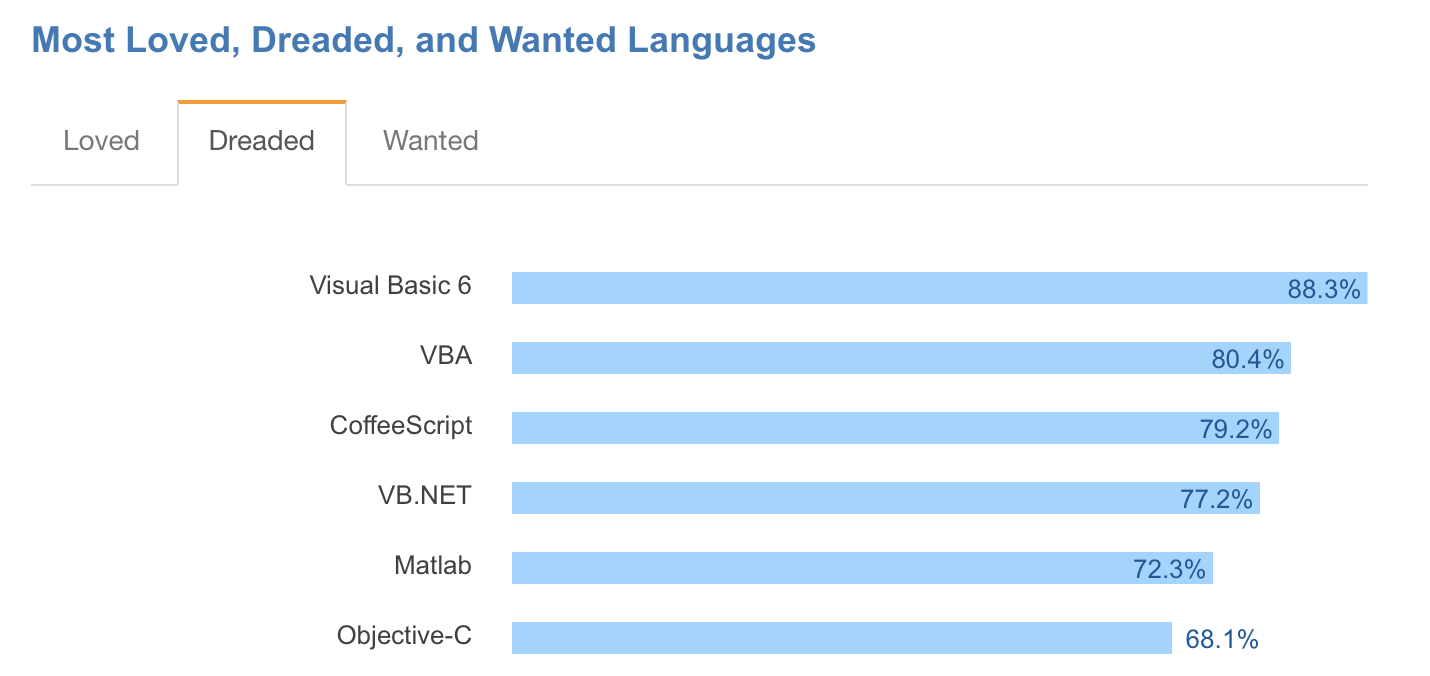Viewport: 1430px width, 676px height.
Task: Click the Matlab label
Action: (x=433, y=566)
